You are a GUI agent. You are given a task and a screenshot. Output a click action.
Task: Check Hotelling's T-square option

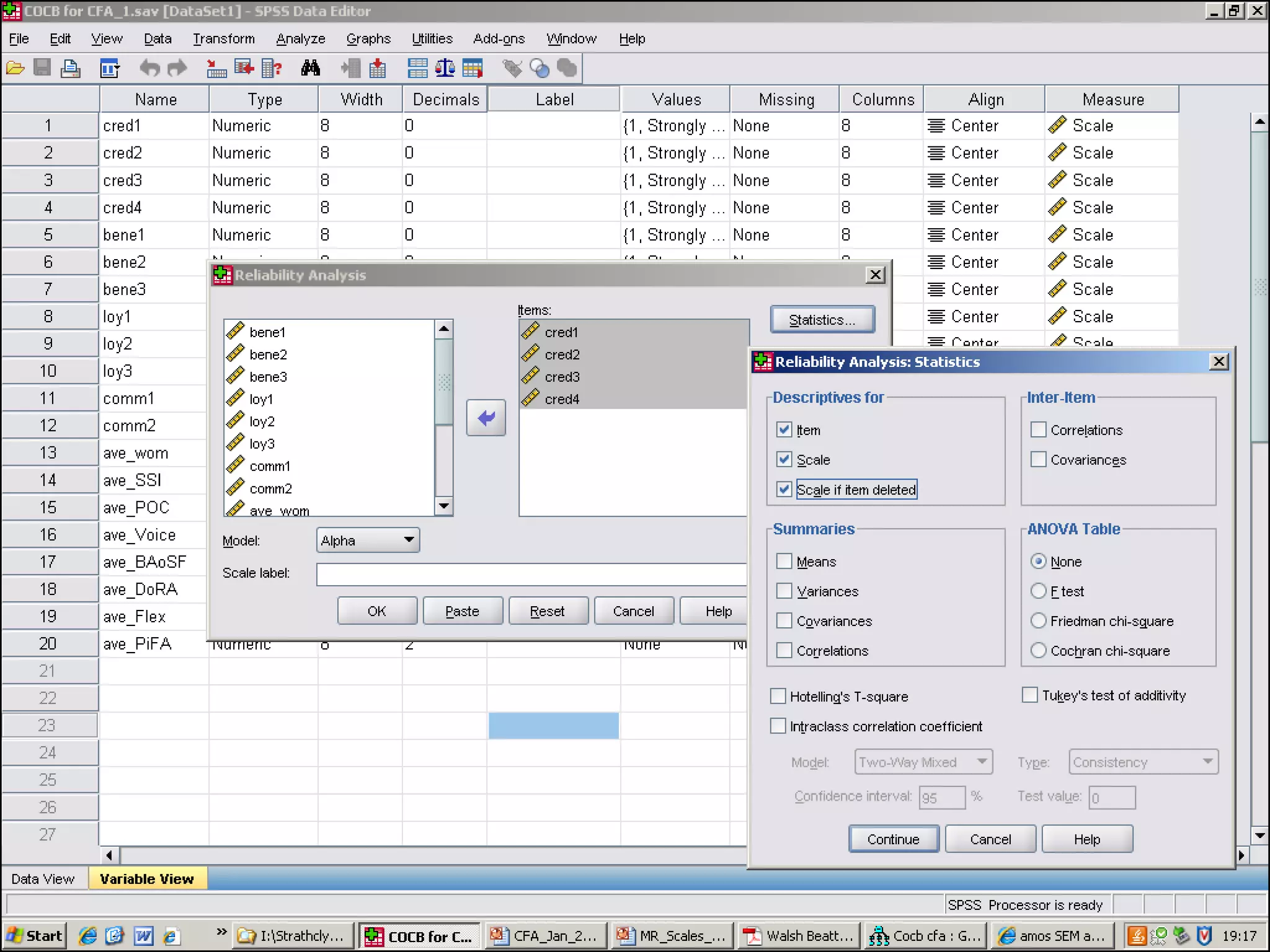[x=778, y=696]
